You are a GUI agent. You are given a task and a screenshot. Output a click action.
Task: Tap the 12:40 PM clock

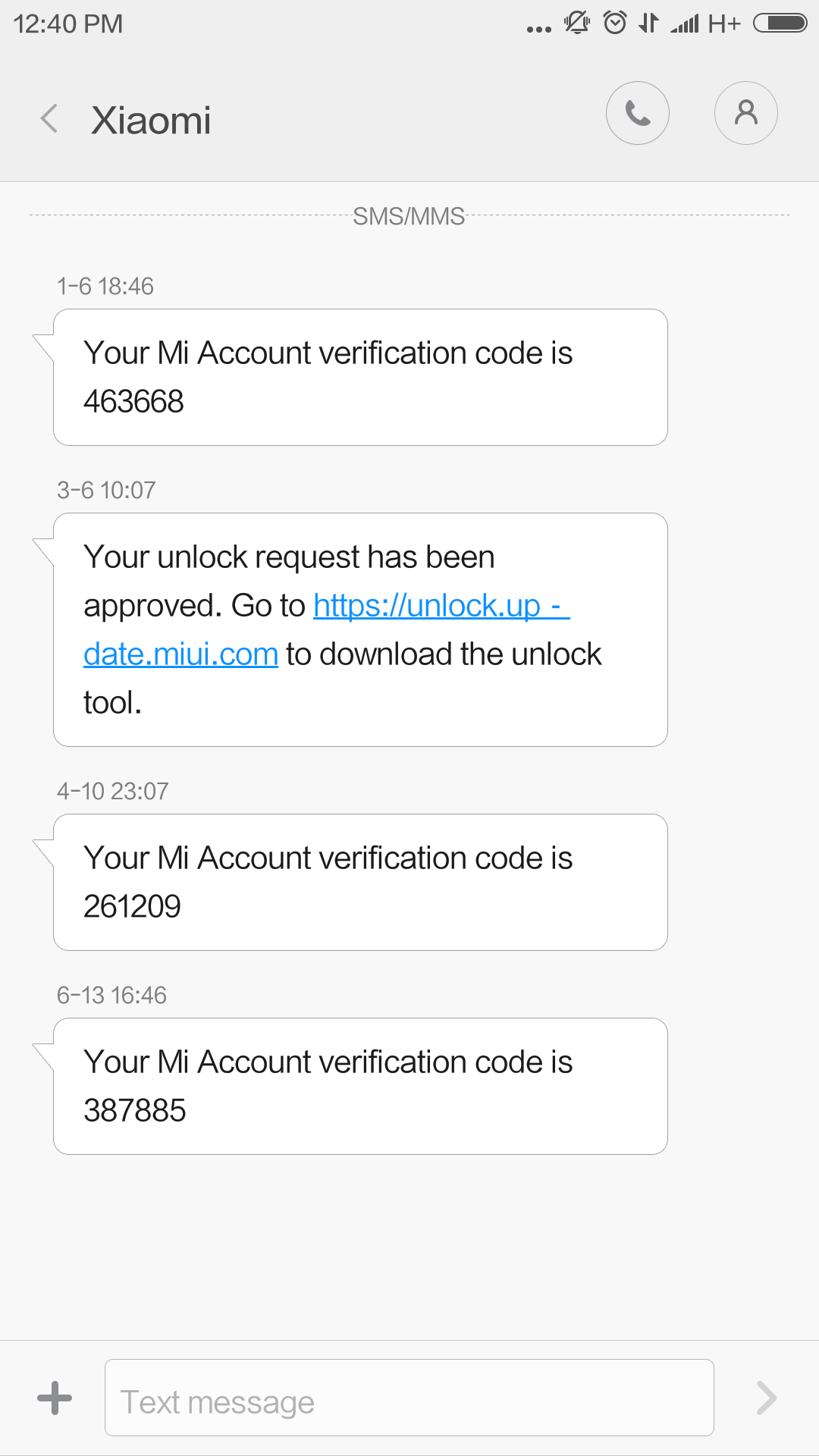[68, 24]
